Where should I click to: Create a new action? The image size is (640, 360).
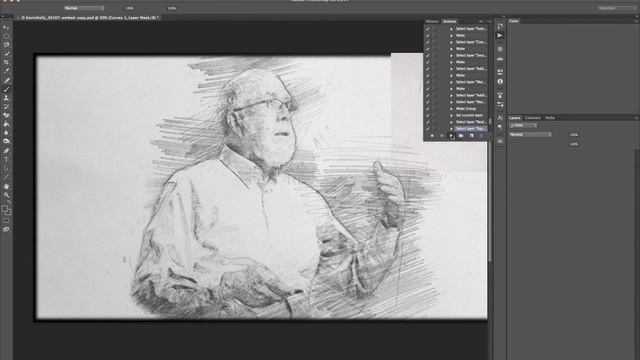click(x=471, y=136)
